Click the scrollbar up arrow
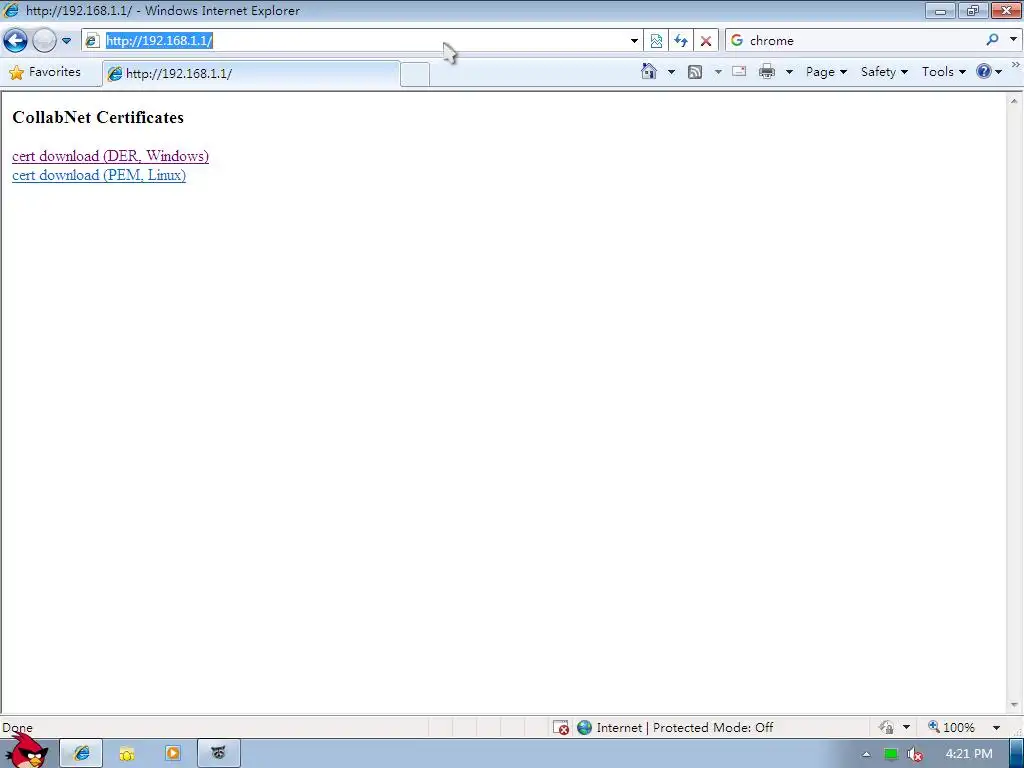 pyautogui.click(x=1014, y=101)
